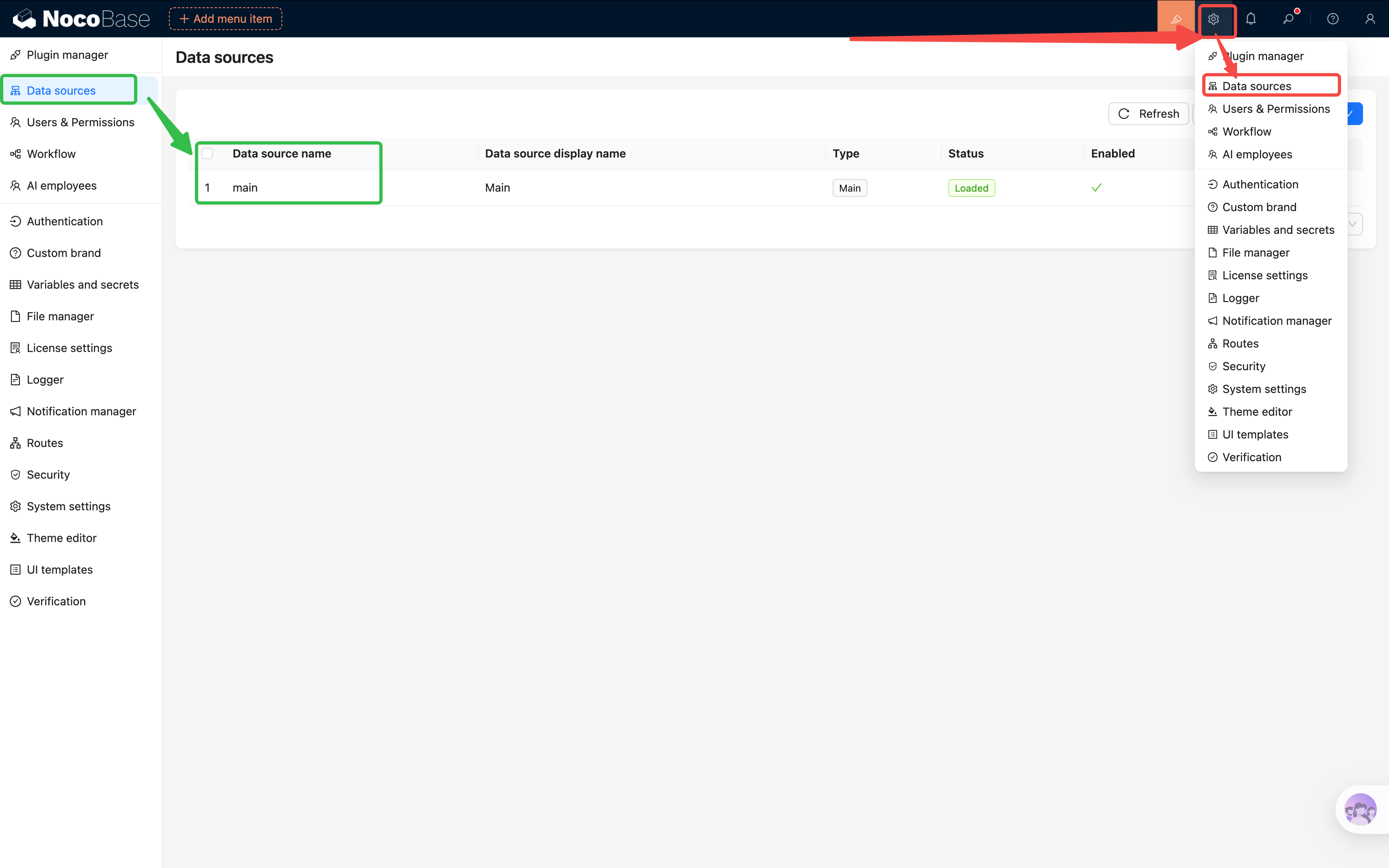Click the UI editor highlighter icon

point(1175,19)
